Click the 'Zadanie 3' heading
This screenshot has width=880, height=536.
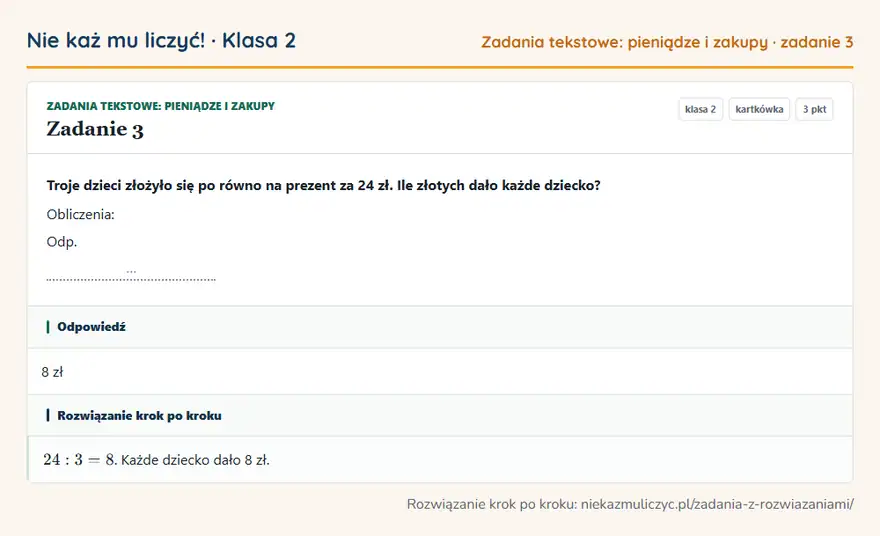[95, 129]
